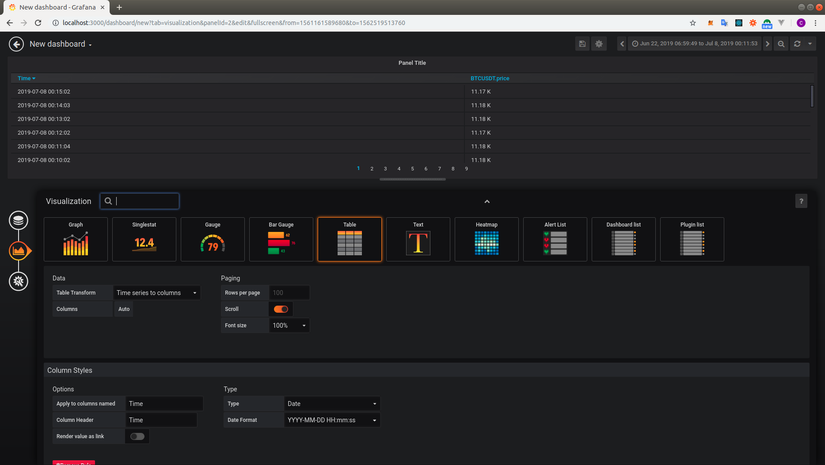This screenshot has height=465, width=825.
Task: Open the refresh interval dropdown
Action: point(810,44)
